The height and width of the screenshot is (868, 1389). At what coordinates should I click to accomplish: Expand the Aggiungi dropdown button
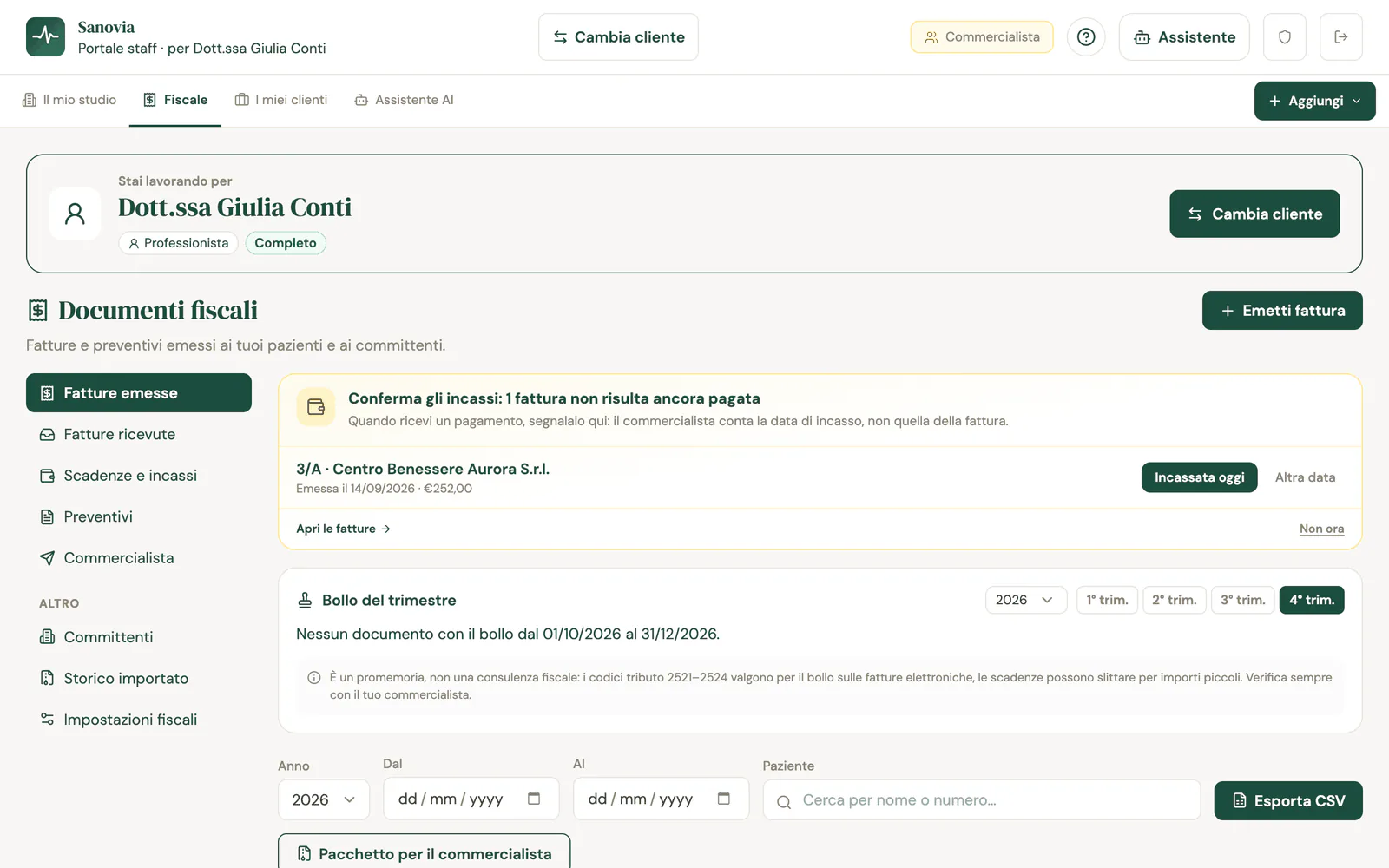pos(1315,101)
